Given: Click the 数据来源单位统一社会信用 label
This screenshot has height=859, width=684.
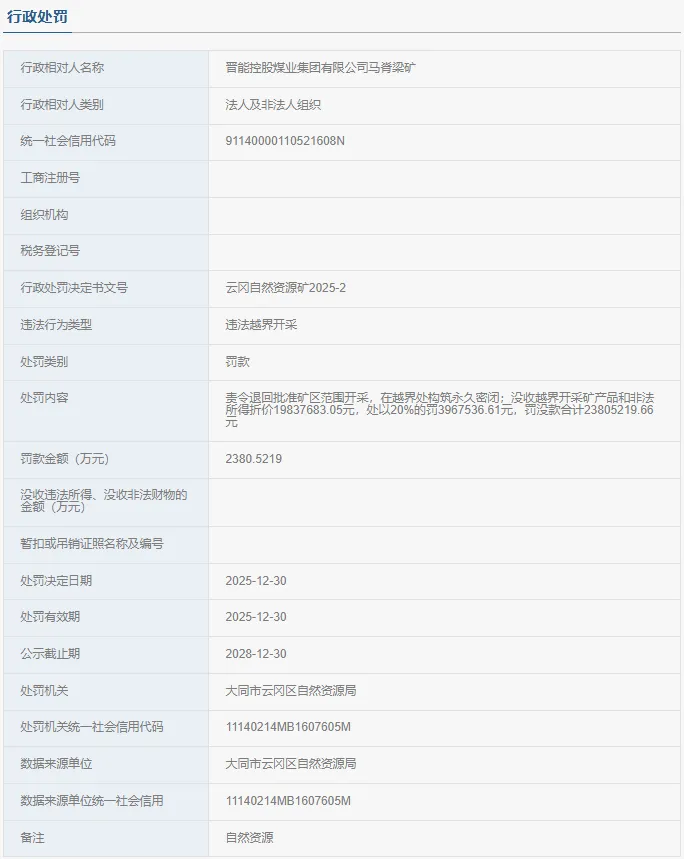Looking at the screenshot, I should 91,801.
